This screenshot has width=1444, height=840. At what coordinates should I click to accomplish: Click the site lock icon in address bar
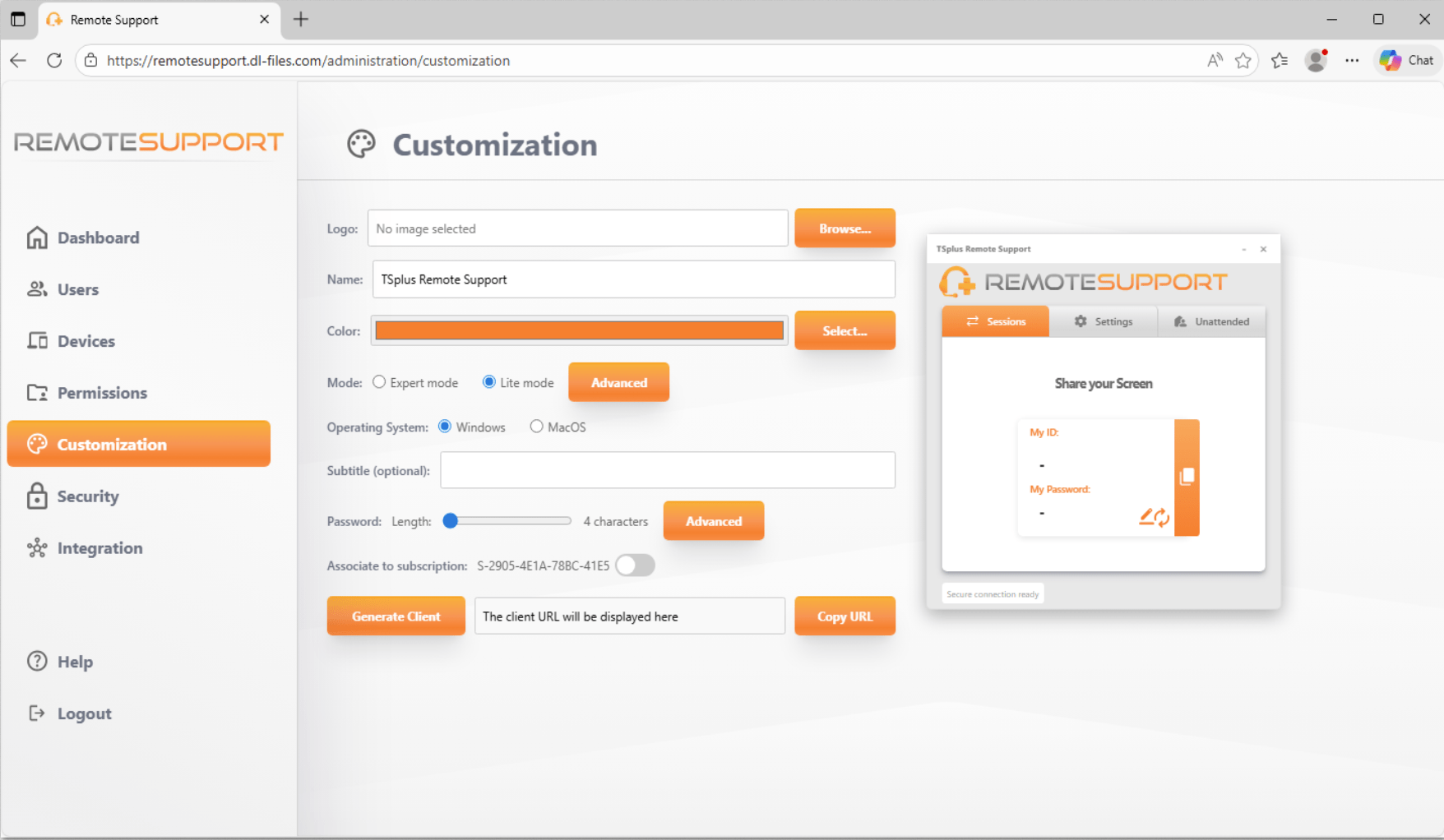pos(91,61)
